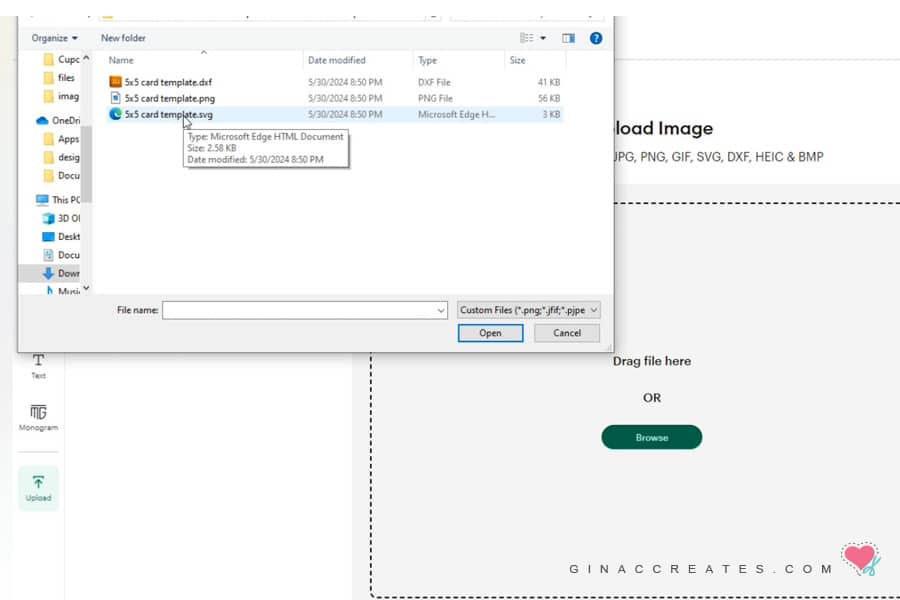Click the New folder button
This screenshot has width=900, height=600.
[123, 38]
